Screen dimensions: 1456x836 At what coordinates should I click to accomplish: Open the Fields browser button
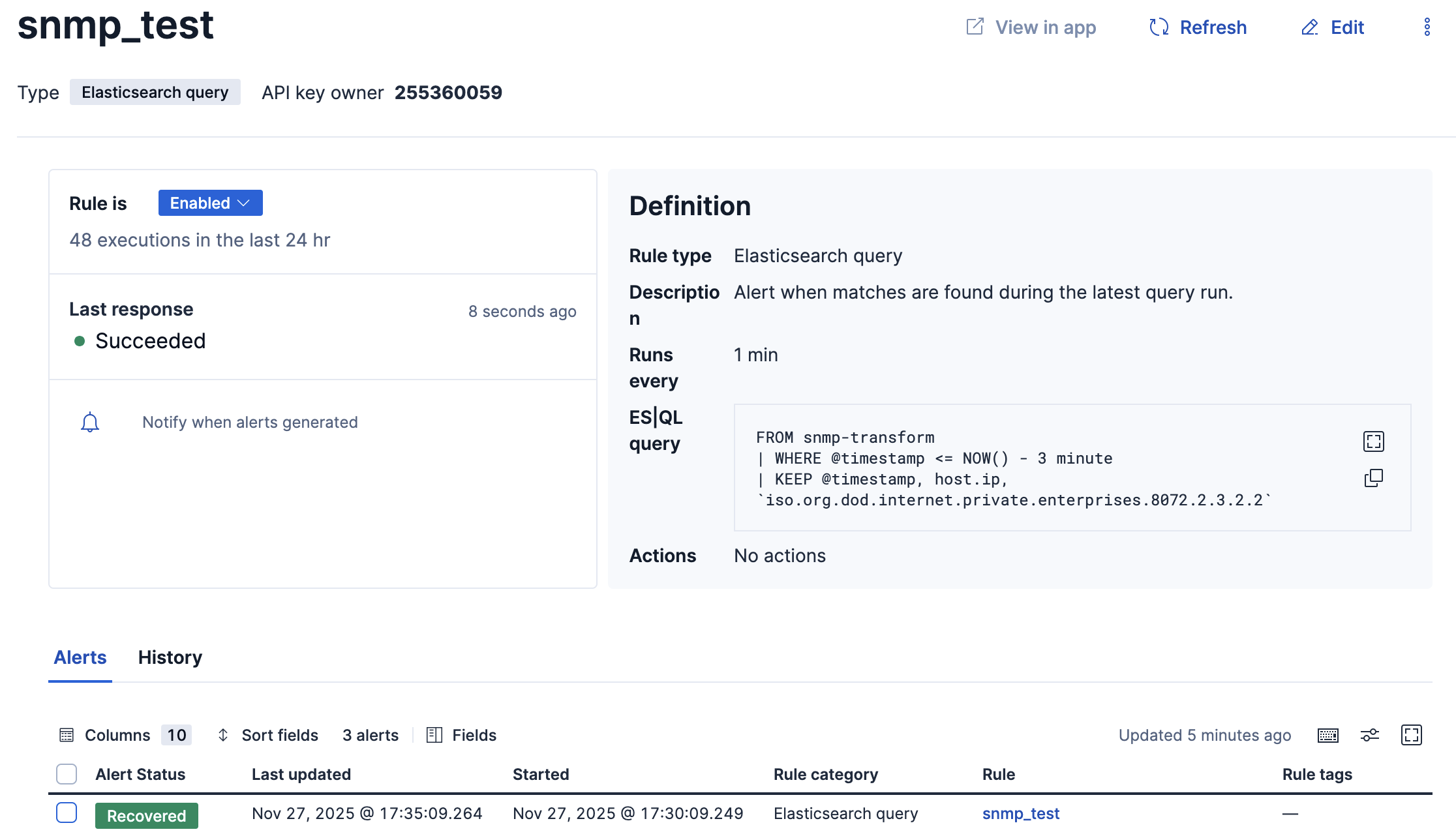click(461, 736)
